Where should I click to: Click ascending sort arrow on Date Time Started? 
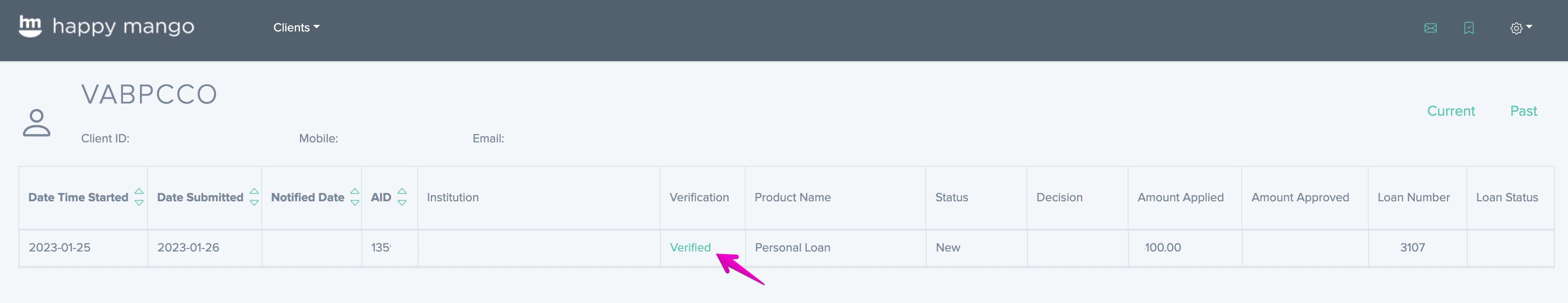click(140, 192)
